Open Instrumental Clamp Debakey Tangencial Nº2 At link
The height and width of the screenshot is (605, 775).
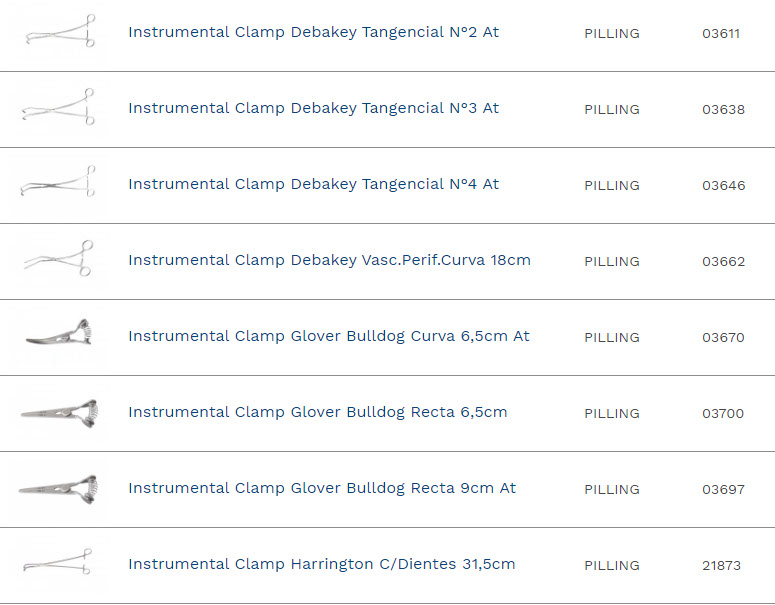pyautogui.click(x=313, y=32)
